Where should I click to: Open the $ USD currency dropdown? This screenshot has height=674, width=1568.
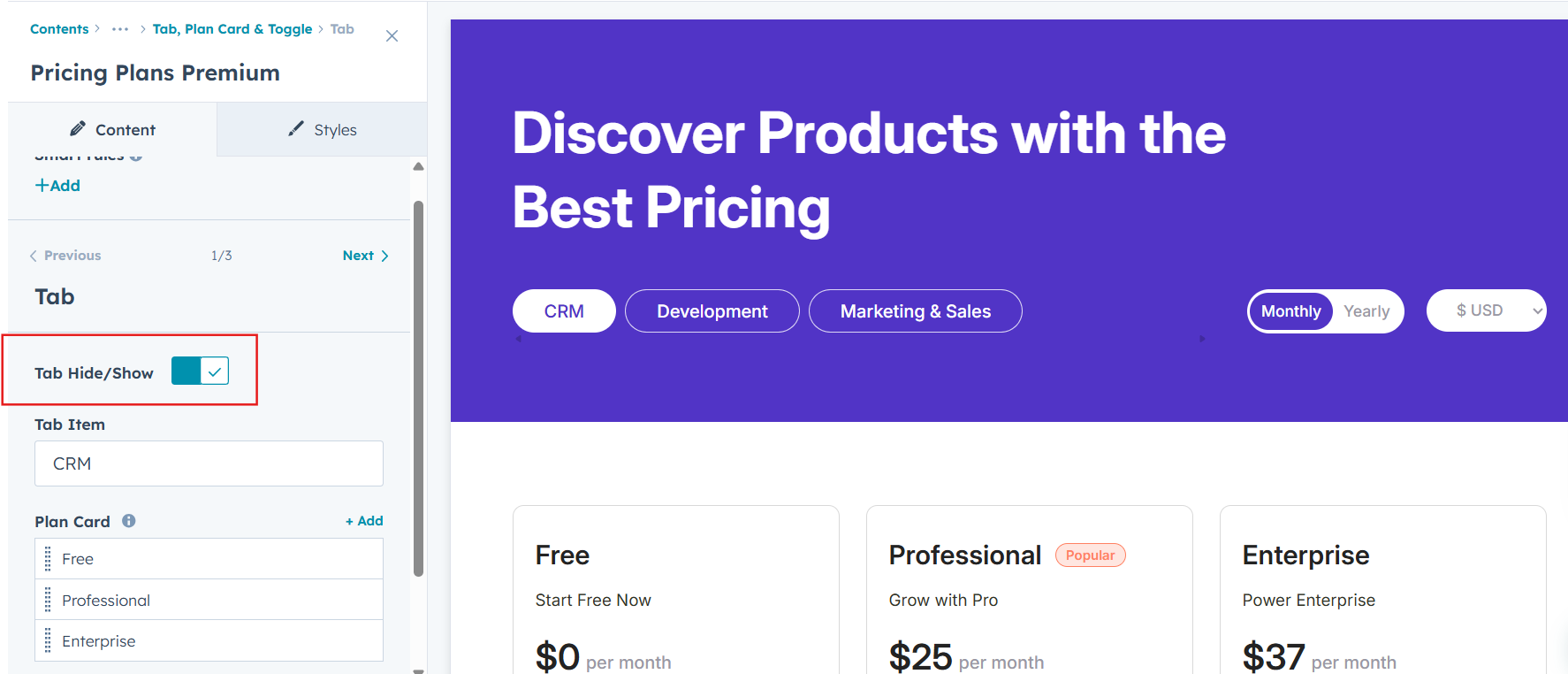(1486, 310)
